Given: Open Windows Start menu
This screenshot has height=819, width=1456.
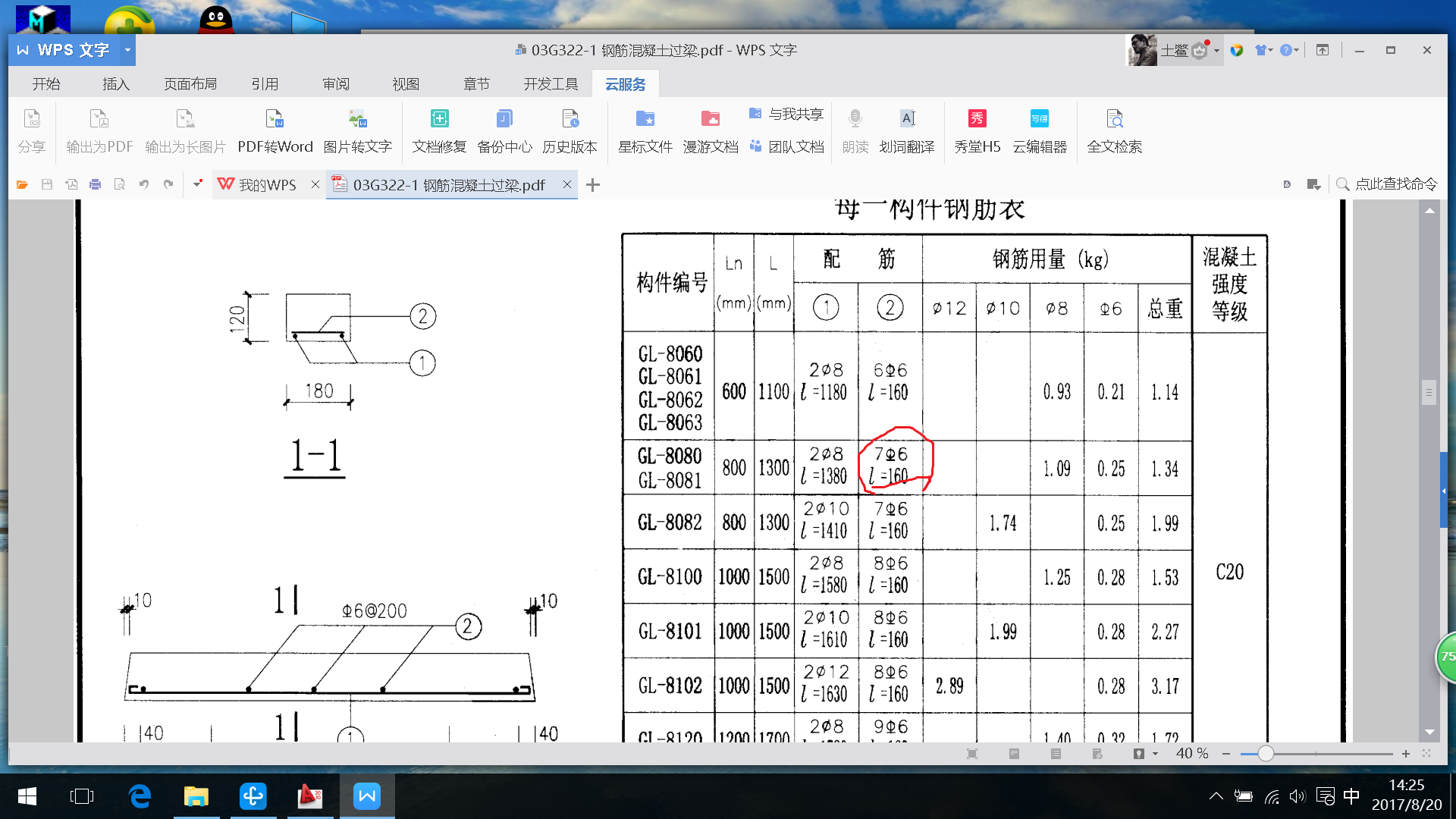Looking at the screenshot, I should pyautogui.click(x=27, y=796).
